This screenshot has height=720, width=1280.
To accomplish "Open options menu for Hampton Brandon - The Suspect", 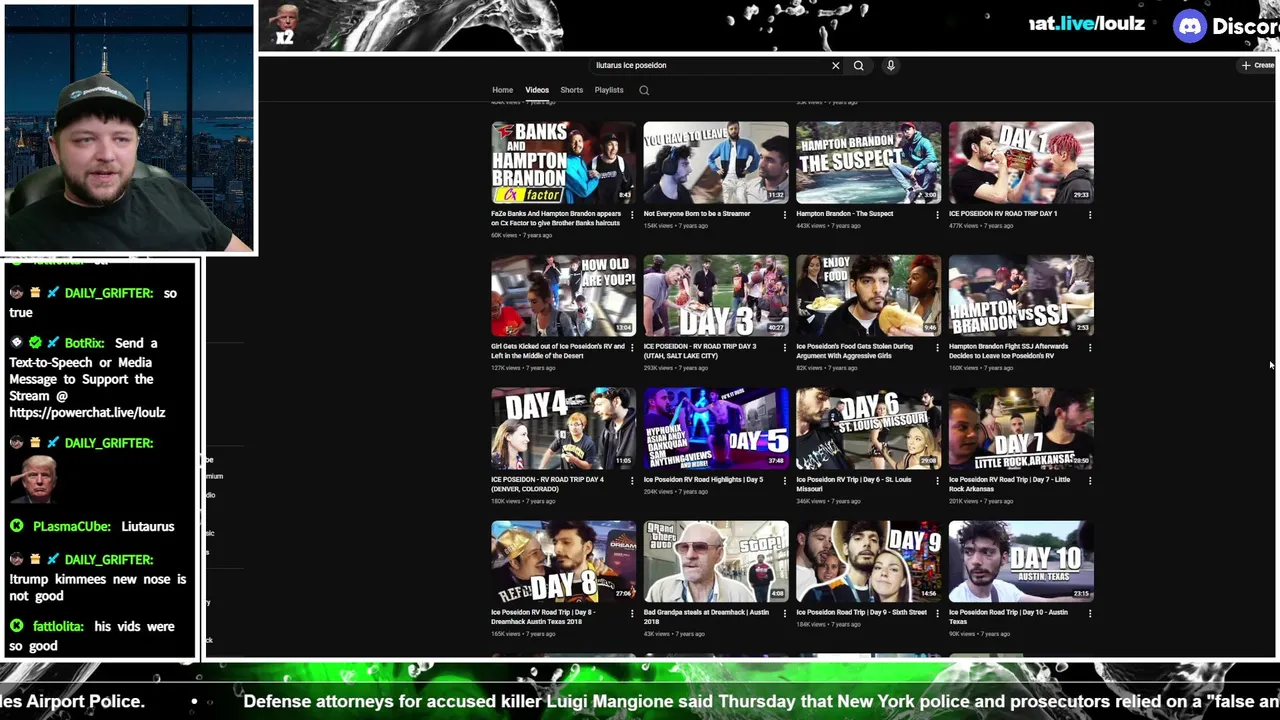I will tap(937, 214).
